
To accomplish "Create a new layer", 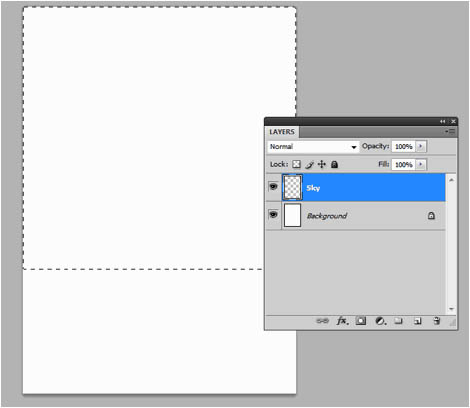I will 417,321.
